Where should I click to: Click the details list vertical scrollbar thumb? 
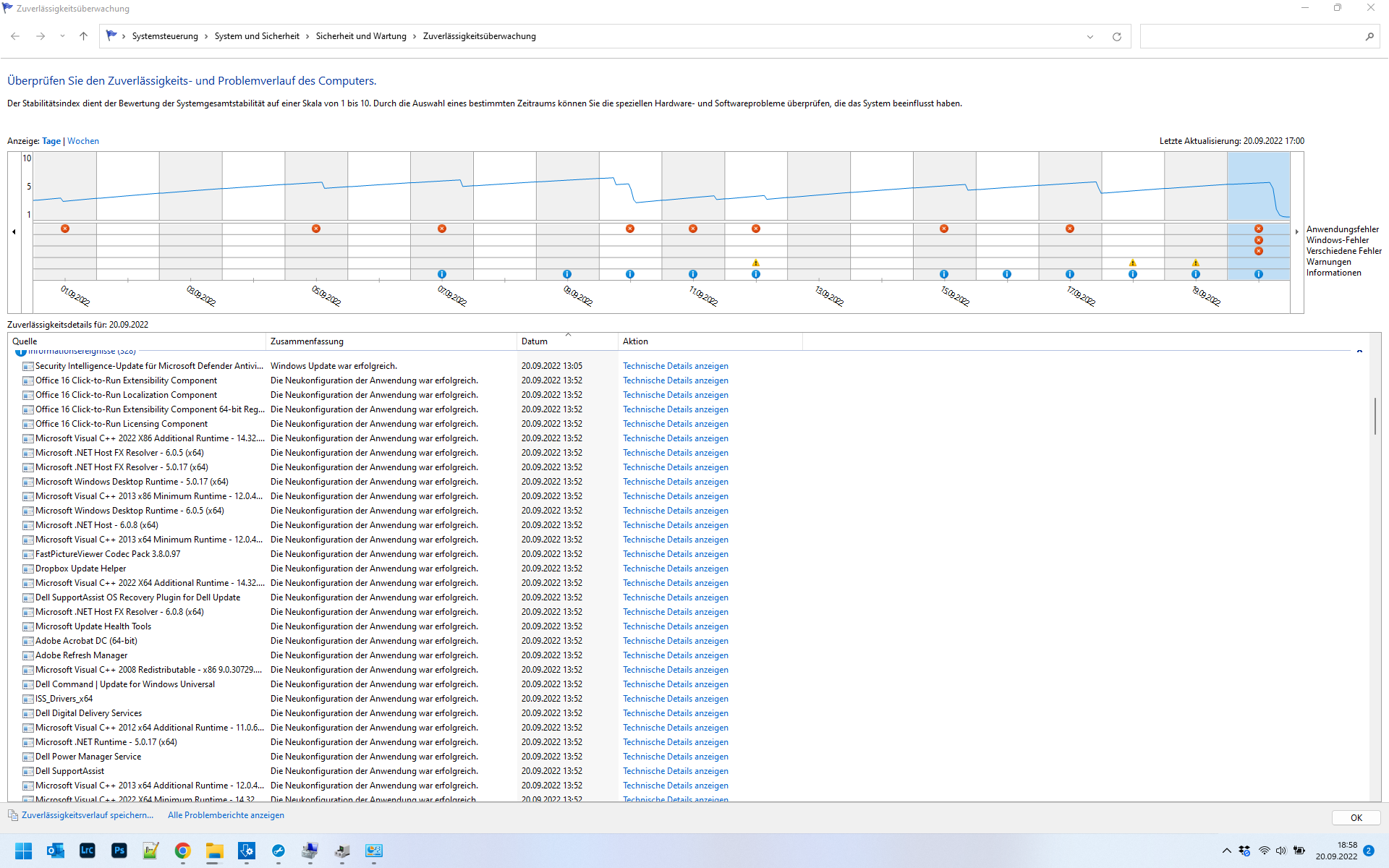coord(1375,416)
